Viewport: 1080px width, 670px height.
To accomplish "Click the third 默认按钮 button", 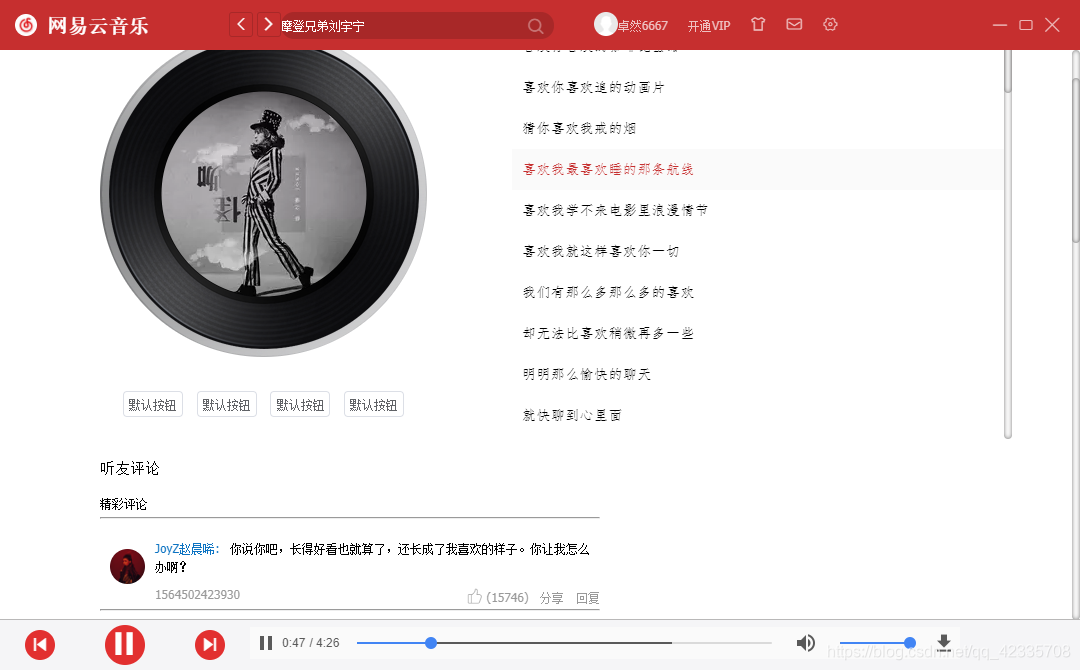I will point(300,404).
